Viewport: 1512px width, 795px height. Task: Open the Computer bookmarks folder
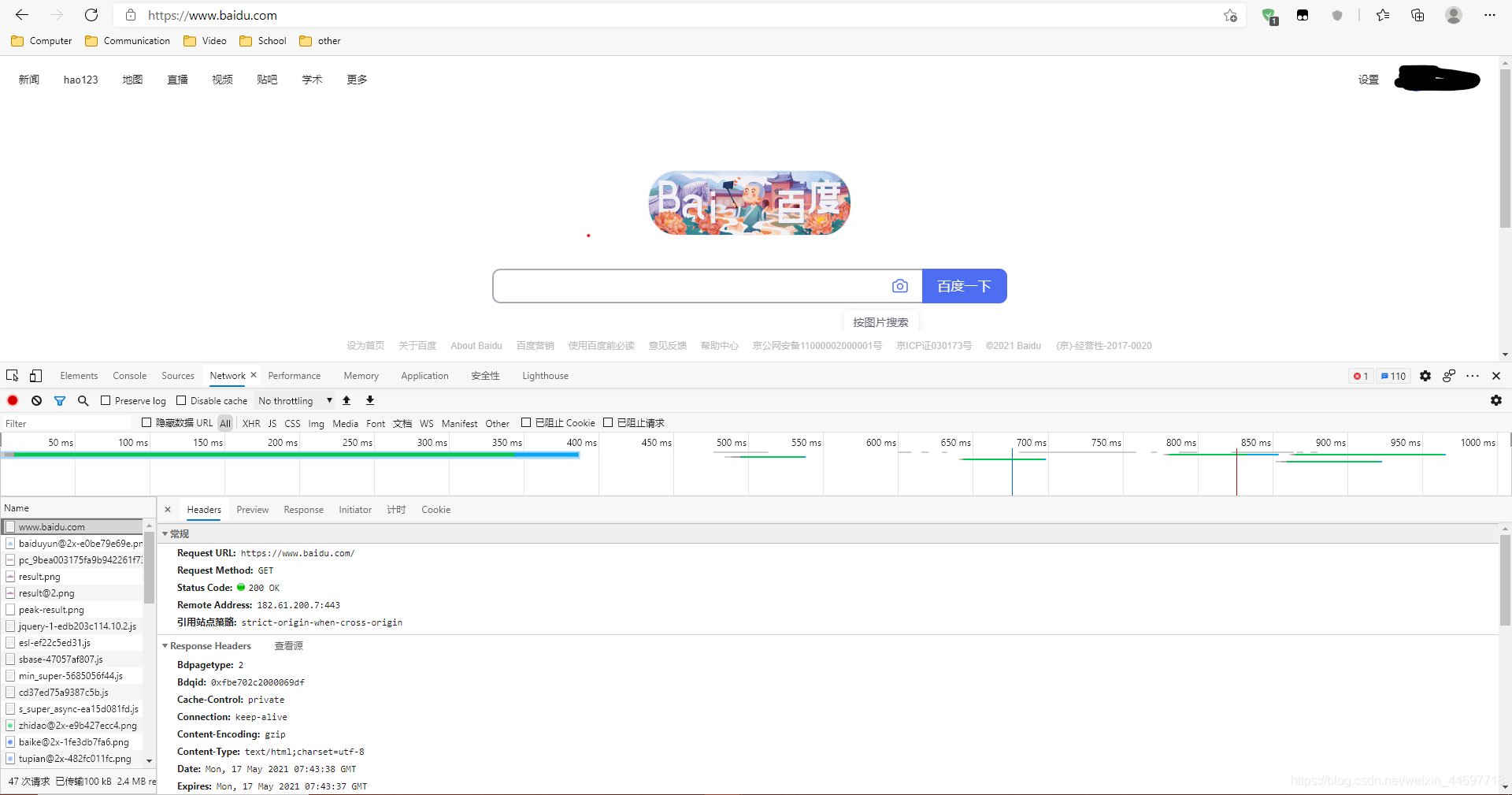click(x=42, y=41)
